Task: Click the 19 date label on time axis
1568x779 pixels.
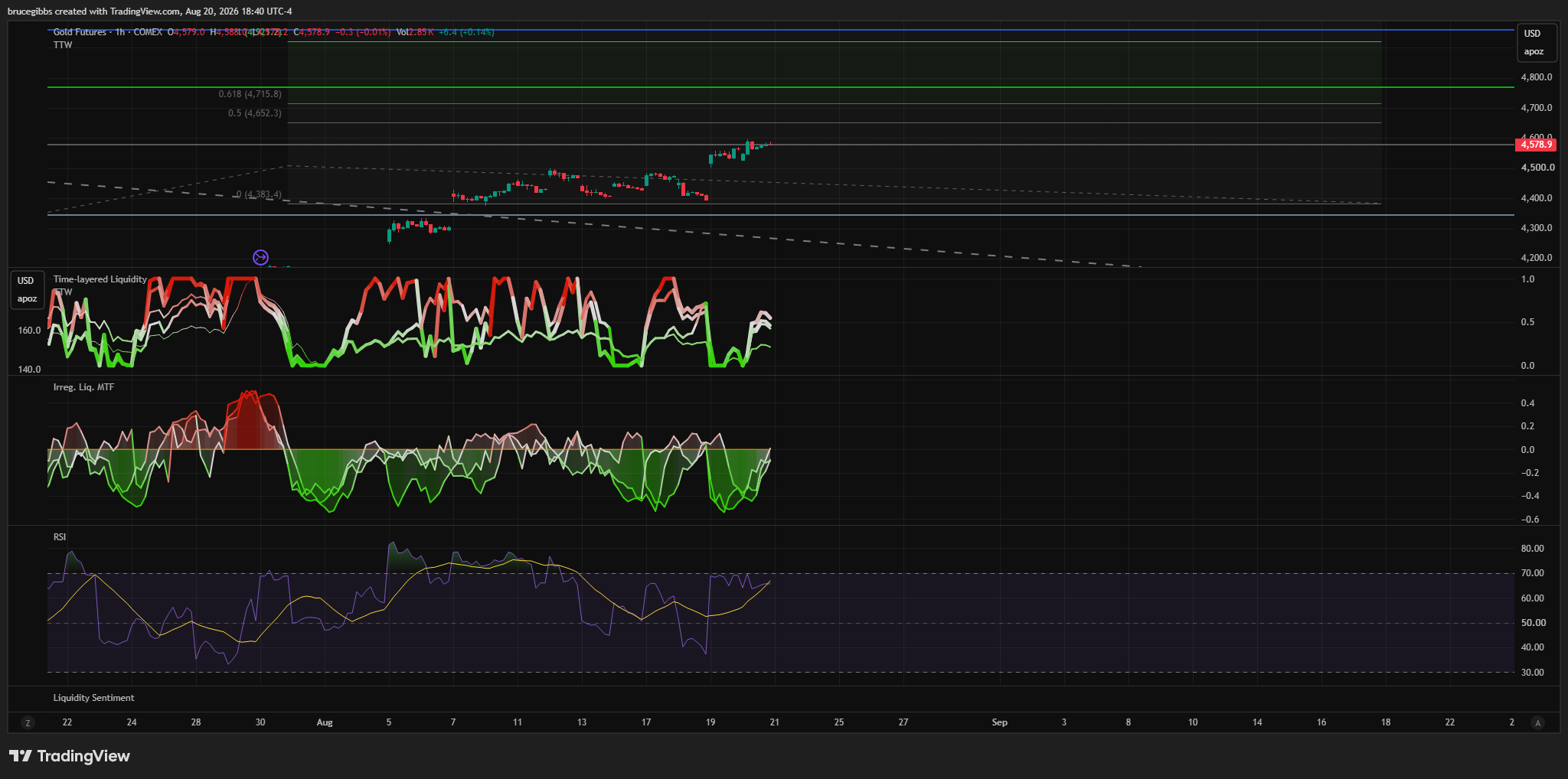Action: (710, 722)
